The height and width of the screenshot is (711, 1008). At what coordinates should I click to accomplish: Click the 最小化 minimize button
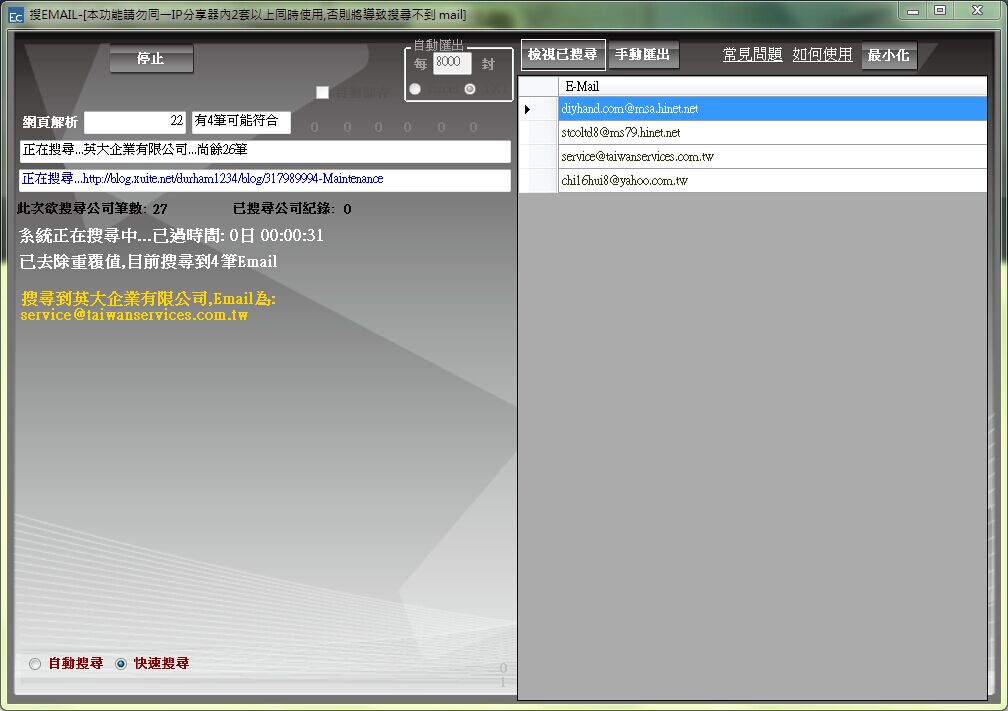tap(888, 55)
